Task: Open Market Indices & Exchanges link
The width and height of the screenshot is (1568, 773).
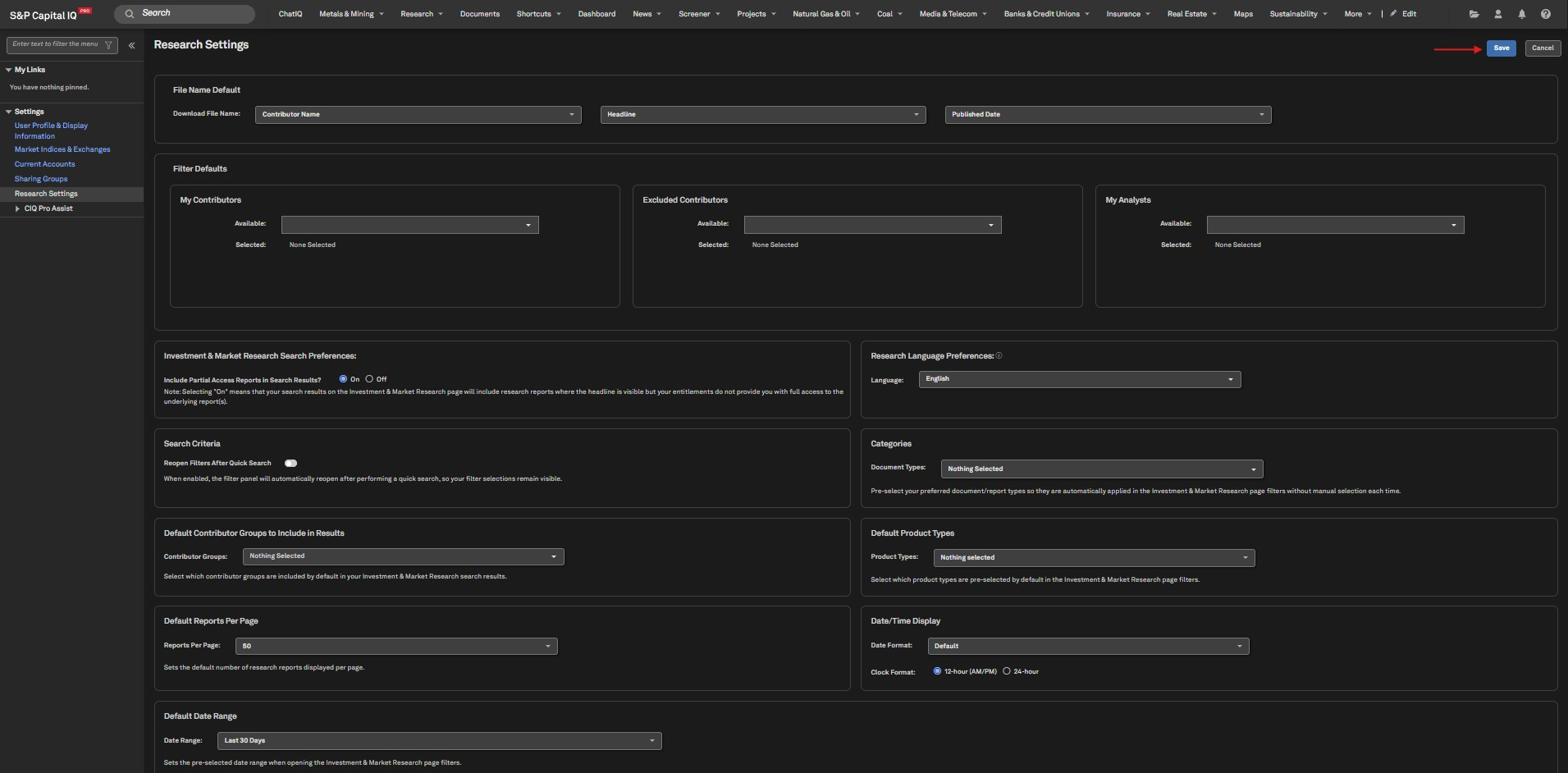Action: coord(62,149)
